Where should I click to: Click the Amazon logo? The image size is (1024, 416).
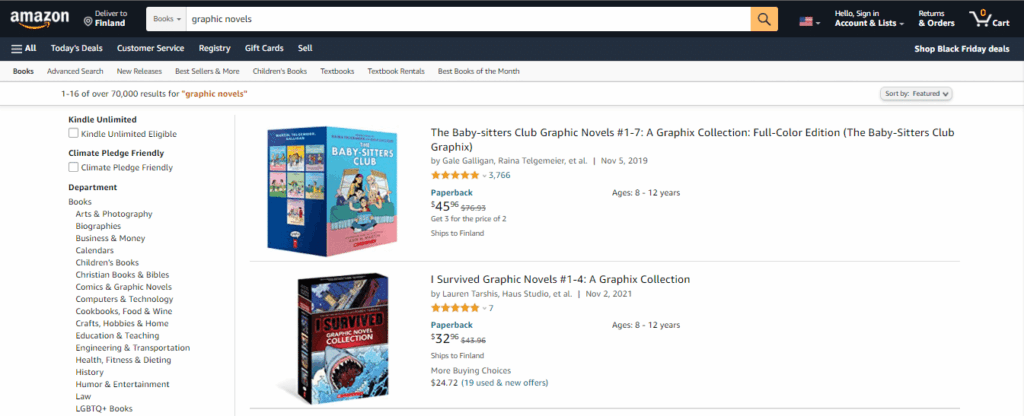click(39, 18)
